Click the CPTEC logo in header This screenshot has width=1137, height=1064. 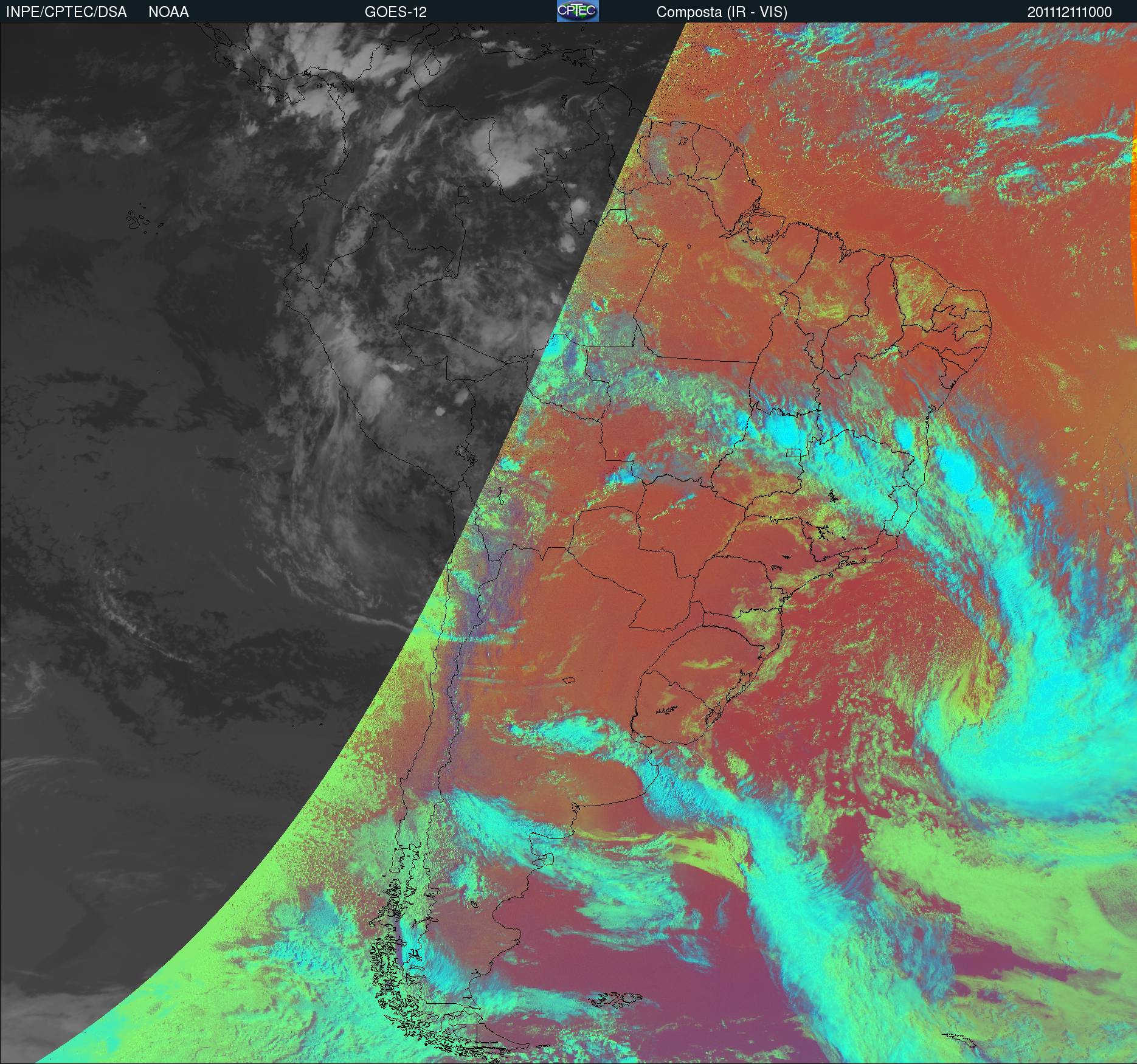click(578, 11)
